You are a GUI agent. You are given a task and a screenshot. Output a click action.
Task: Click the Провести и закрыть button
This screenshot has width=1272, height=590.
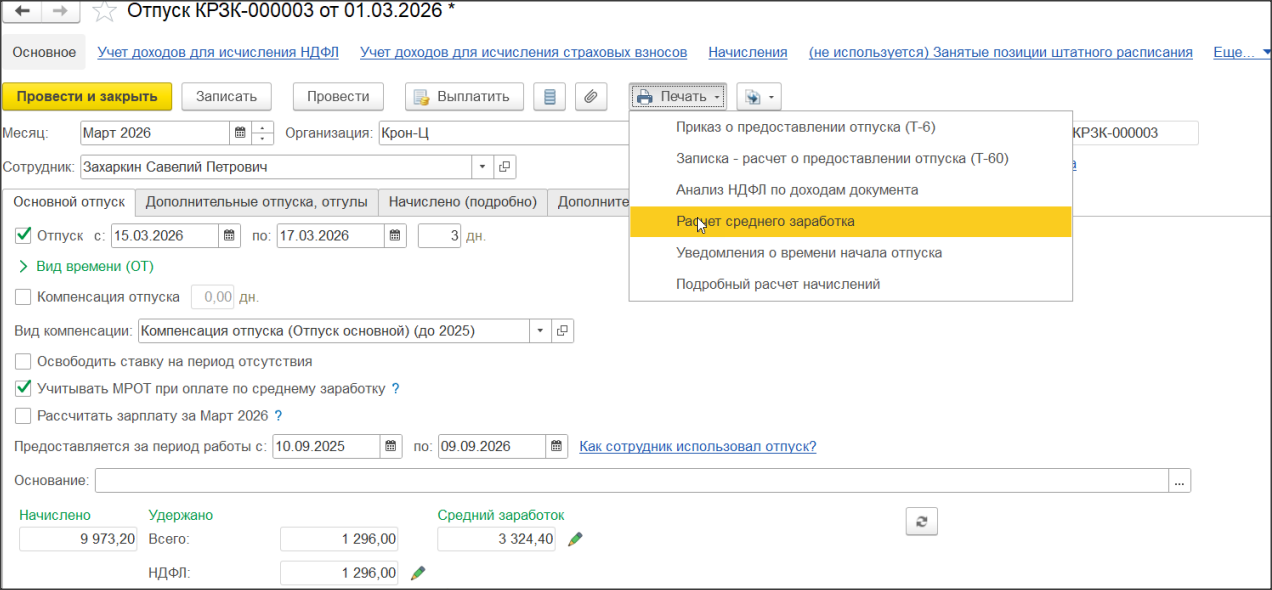pos(88,97)
